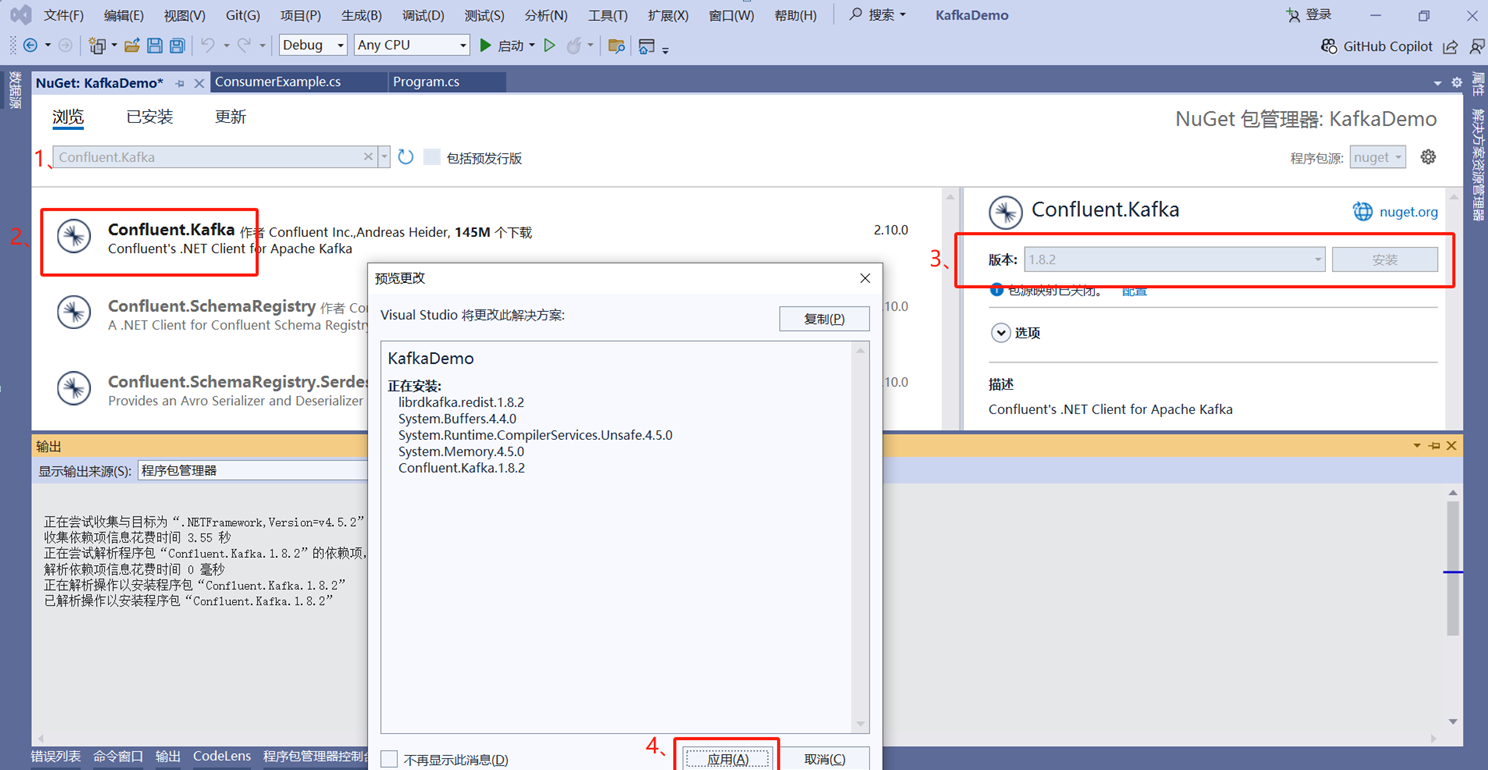Click the find in files folder icon
Image resolution: width=1488 pixels, height=770 pixels.
(616, 46)
